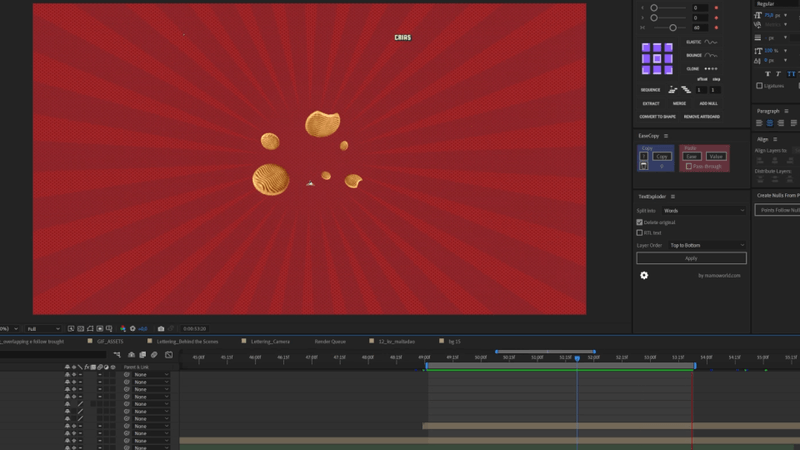The image size is (800, 450).
Task: Select the center anchor point square
Action: 657,59
